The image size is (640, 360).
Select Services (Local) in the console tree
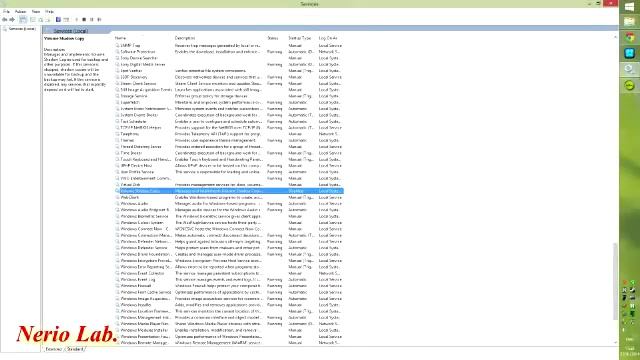(22, 29)
